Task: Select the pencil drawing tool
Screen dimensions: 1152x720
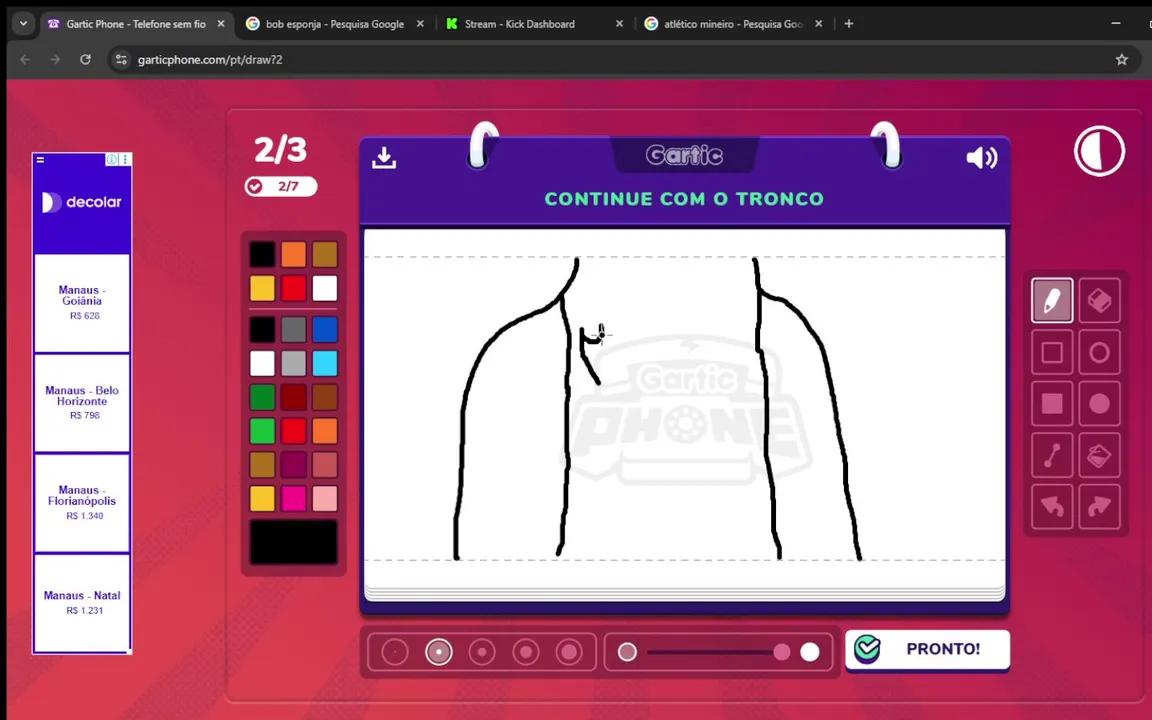Action: click(x=1051, y=300)
